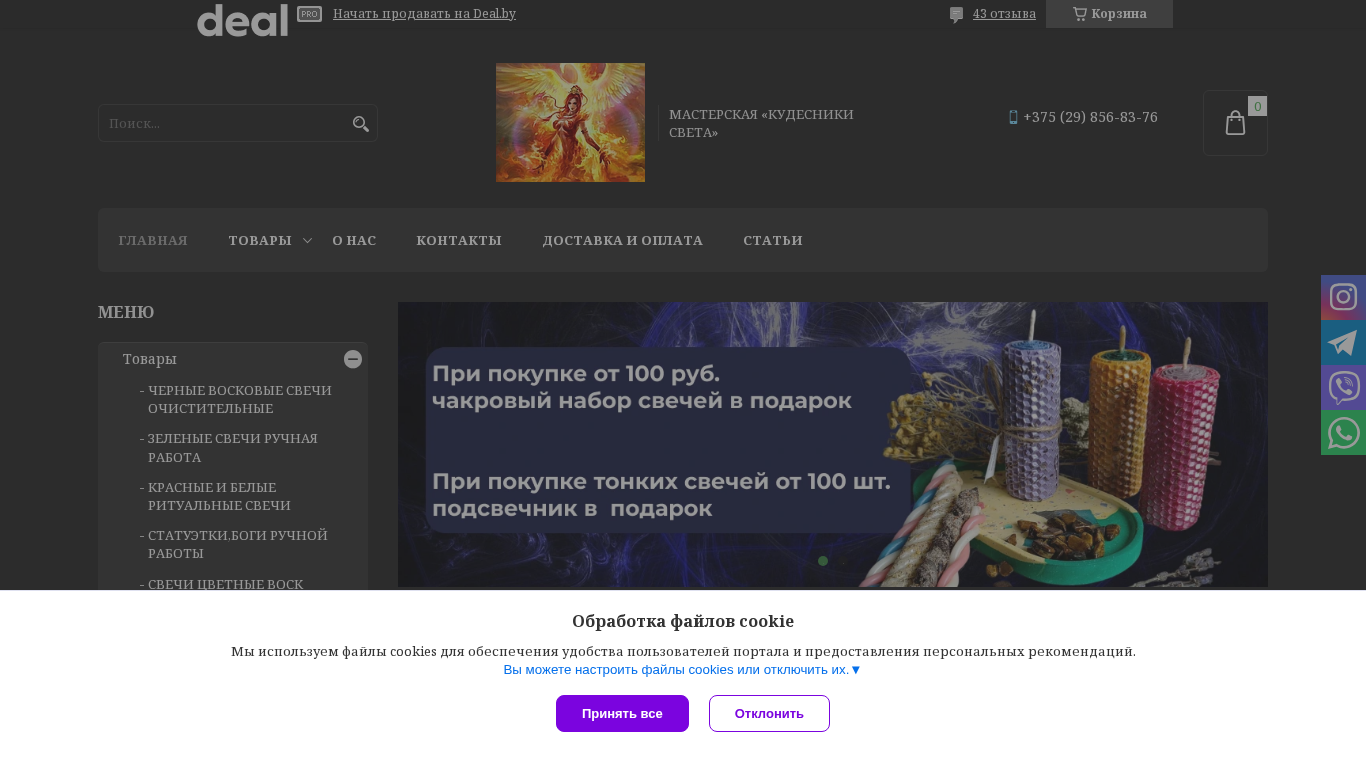
Task: Expand the ТОВАРЫ navigation dropdown arrow
Action: [x=308, y=240]
